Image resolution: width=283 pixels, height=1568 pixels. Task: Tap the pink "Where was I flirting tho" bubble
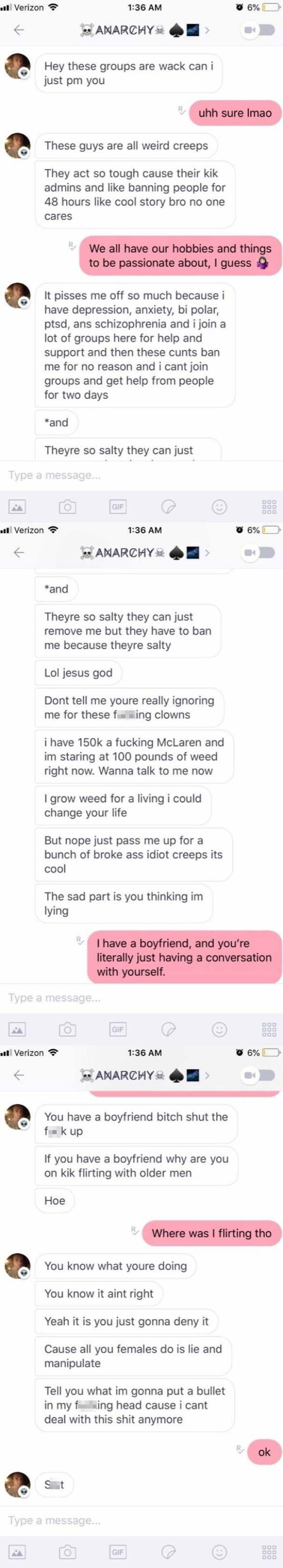point(211,1233)
